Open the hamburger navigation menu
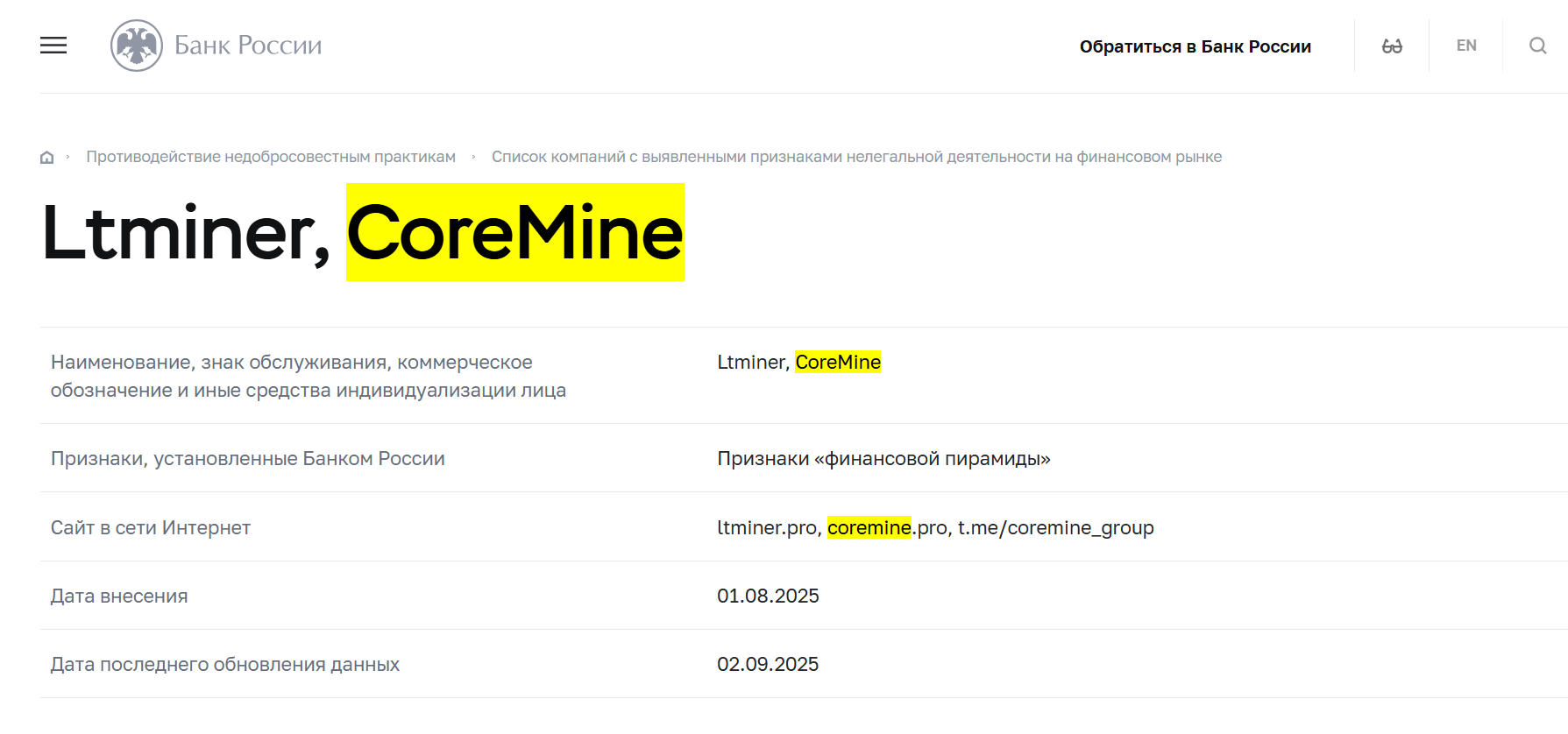The width and height of the screenshot is (1568, 734). pos(53,46)
